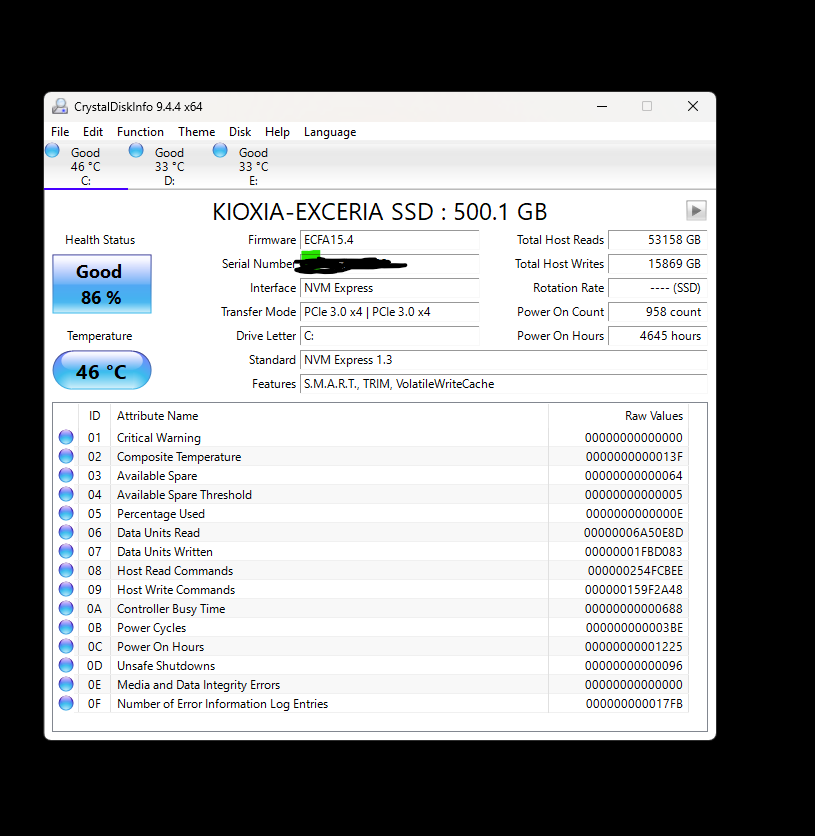Select the Composite Temperature attribute name
The height and width of the screenshot is (836, 815).
coord(179,457)
